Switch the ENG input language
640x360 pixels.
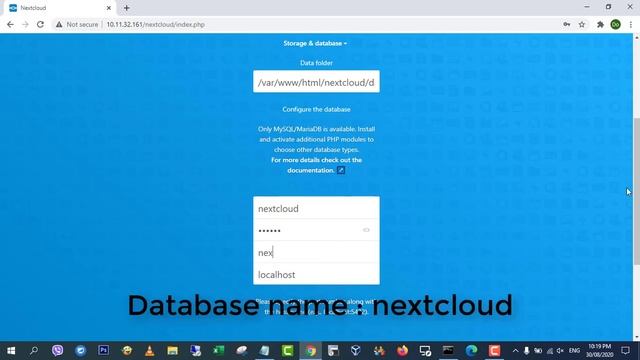tap(574, 350)
